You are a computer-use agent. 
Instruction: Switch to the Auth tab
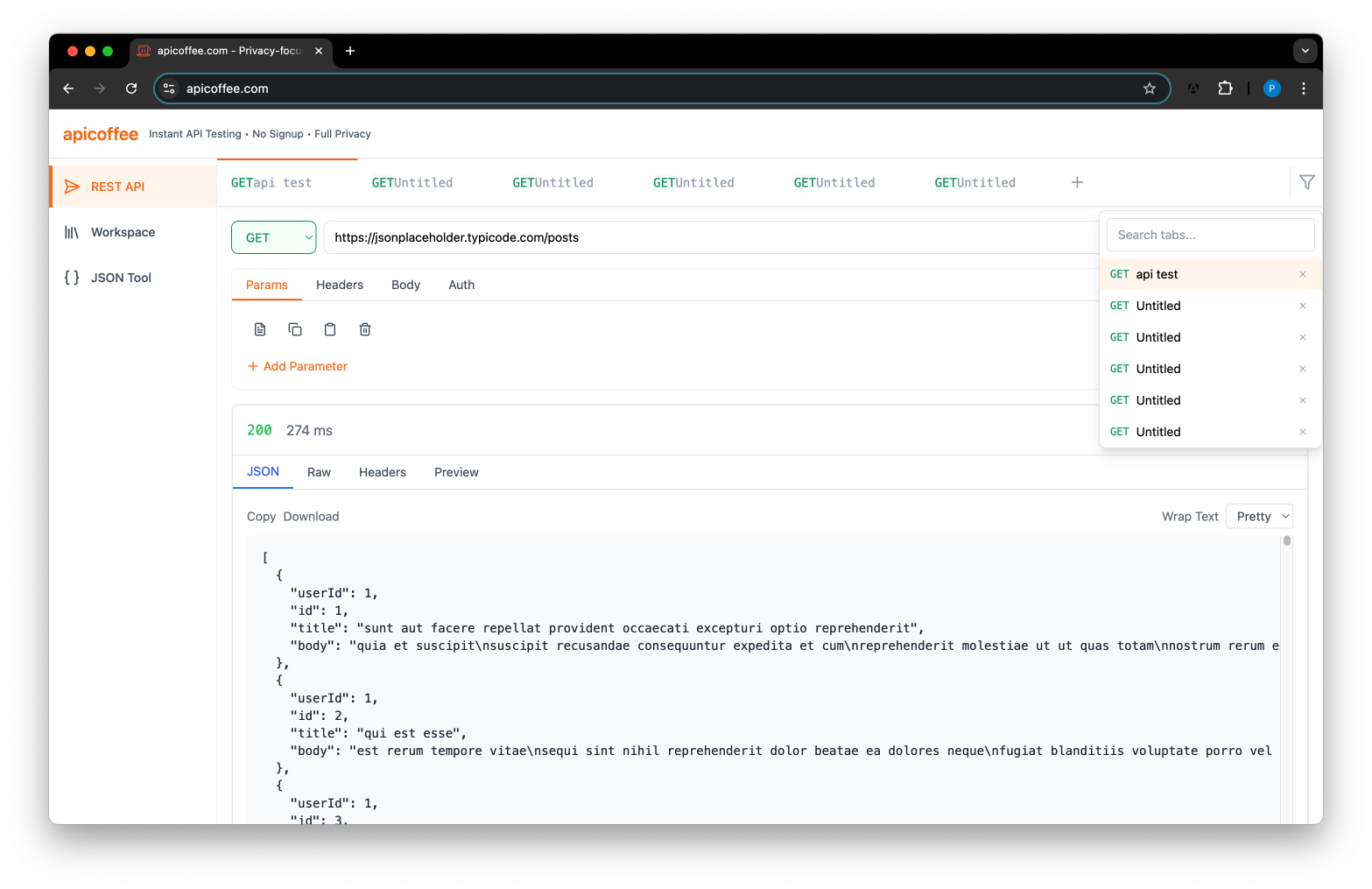coord(461,285)
